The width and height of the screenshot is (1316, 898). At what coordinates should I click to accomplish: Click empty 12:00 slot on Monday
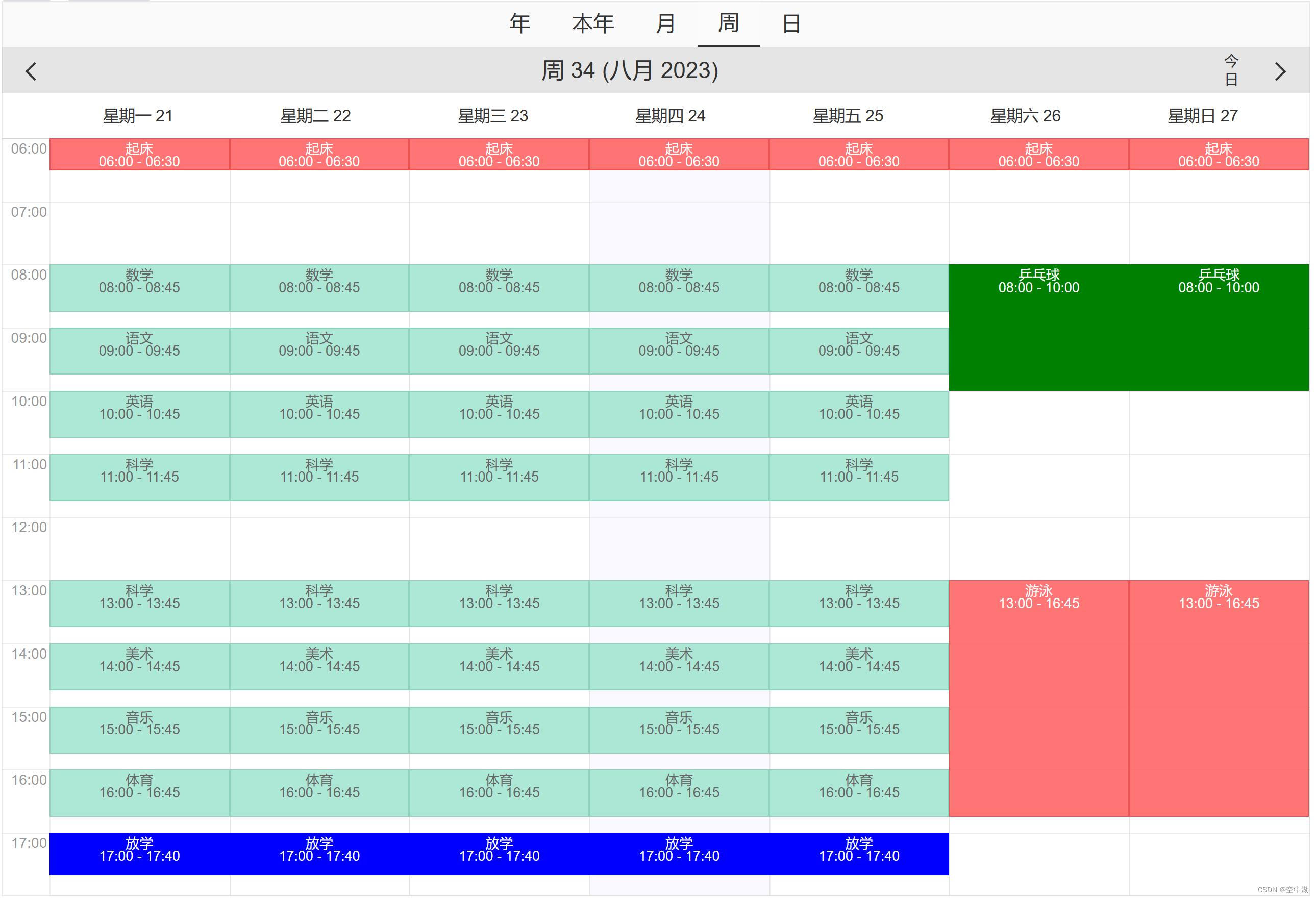coord(139,548)
